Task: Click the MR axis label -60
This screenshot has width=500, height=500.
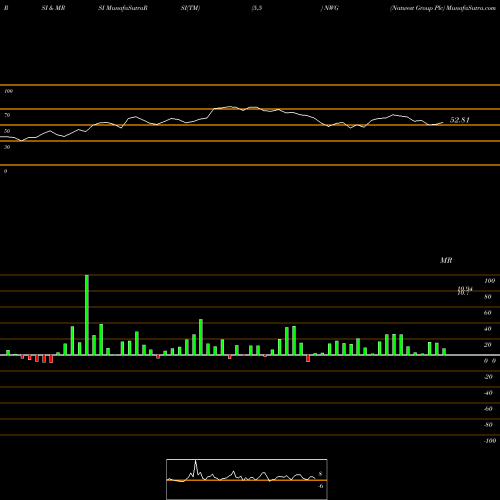Action: [x=488, y=409]
